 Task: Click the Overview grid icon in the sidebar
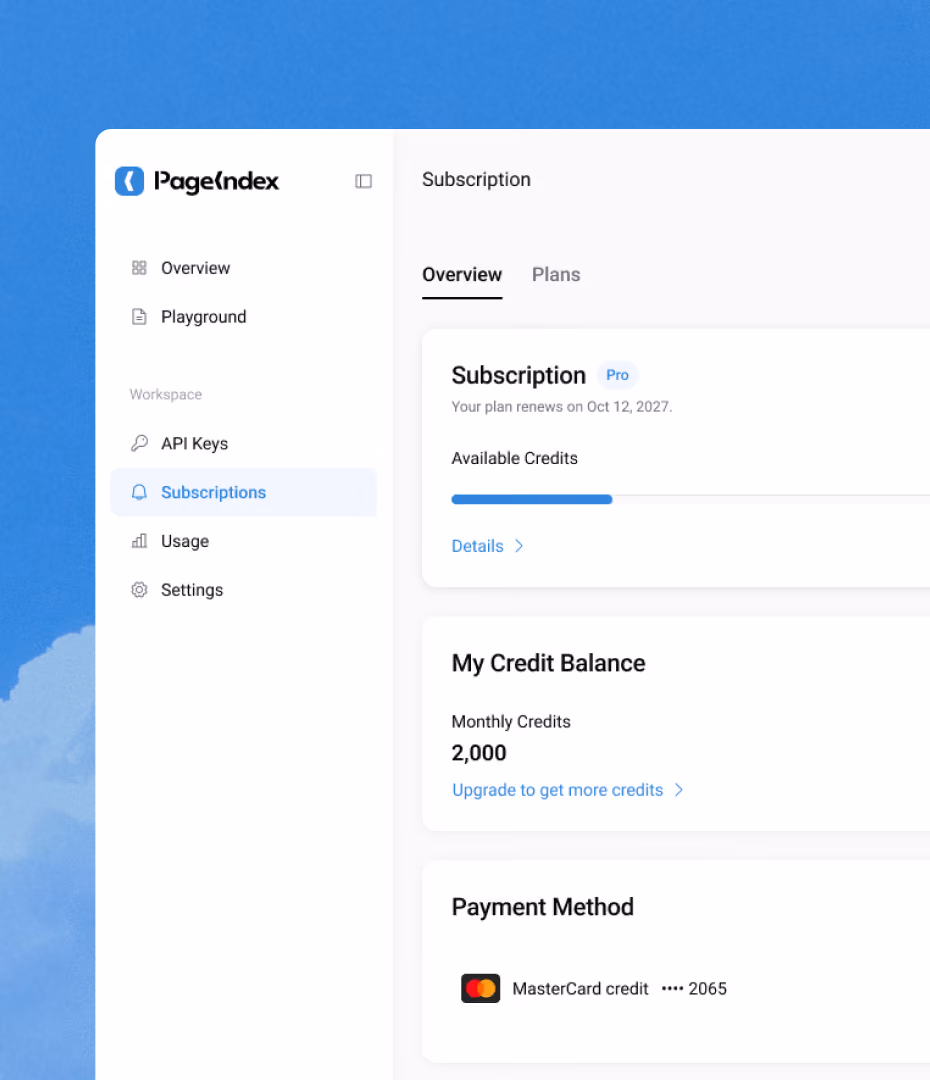[139, 268]
